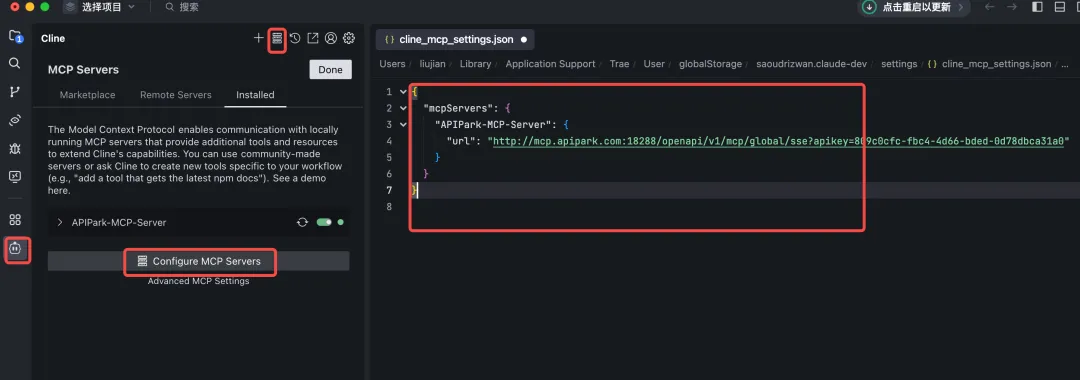The height and width of the screenshot is (380, 1080).
Task: Toggle the bottom panel layout icon
Action: 1059,7
